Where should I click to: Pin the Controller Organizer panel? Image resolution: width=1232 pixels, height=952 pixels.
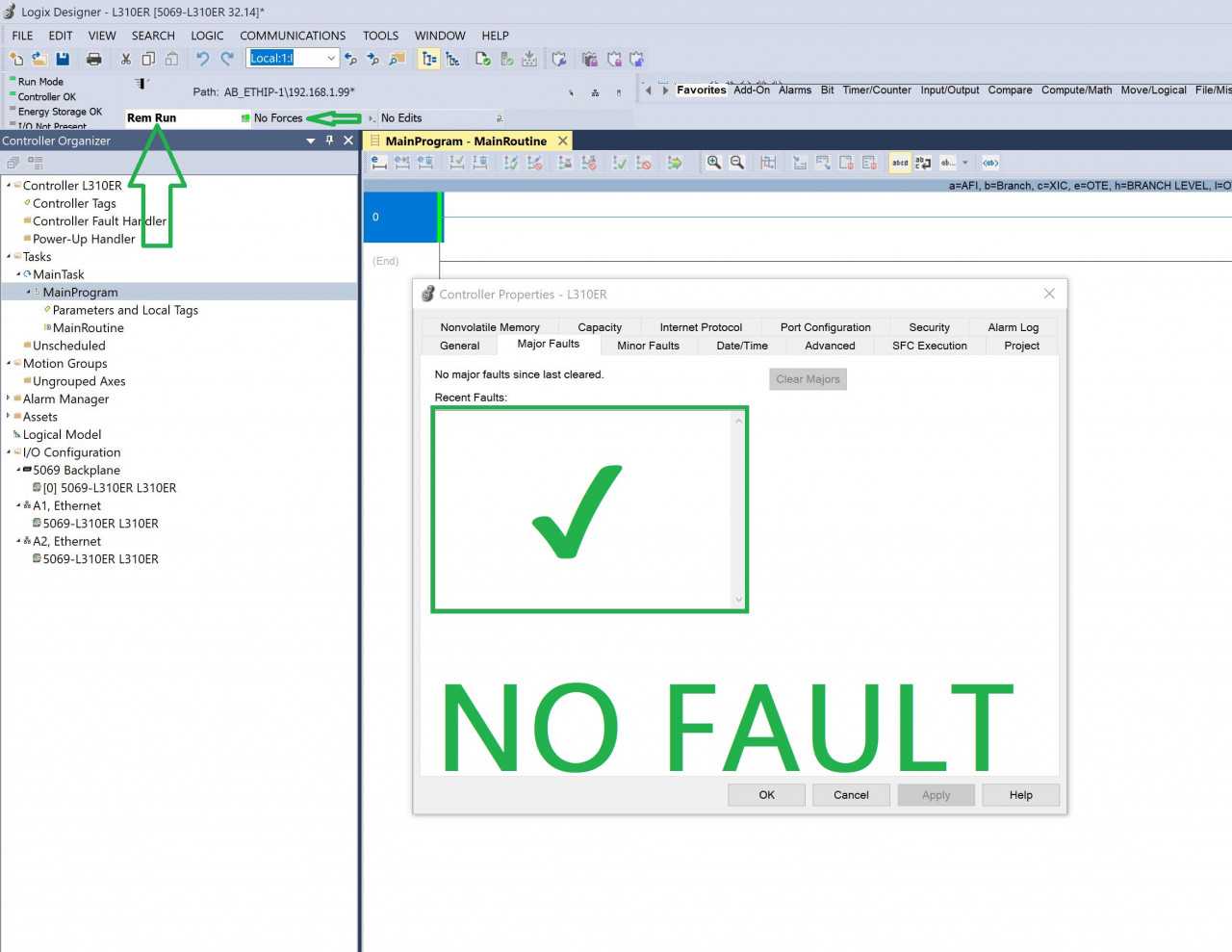pyautogui.click(x=329, y=141)
